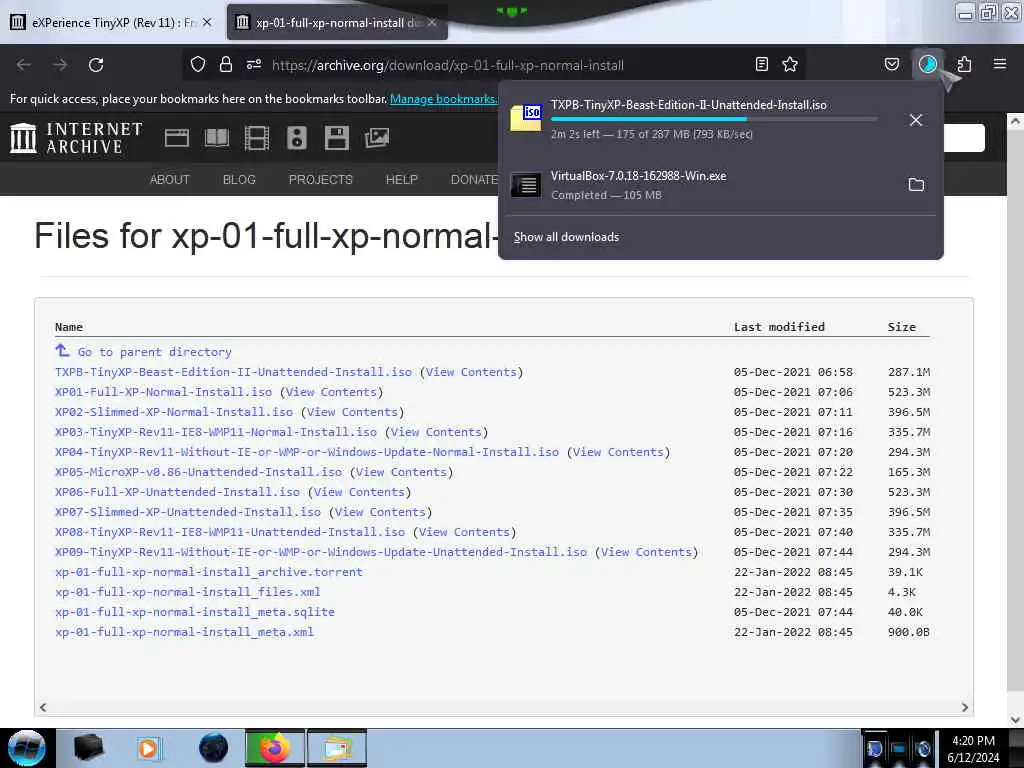Viewport: 1024px width, 768px height.
Task: Open the Internet Archive Web section icon
Action: (176, 138)
